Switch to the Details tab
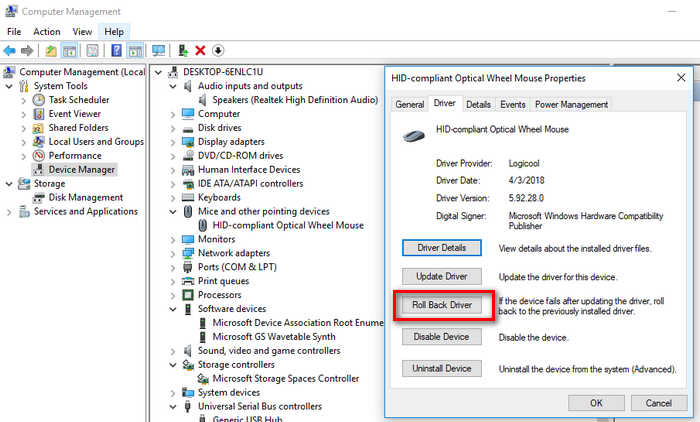Screen dimensions: 700x422 tap(478, 104)
